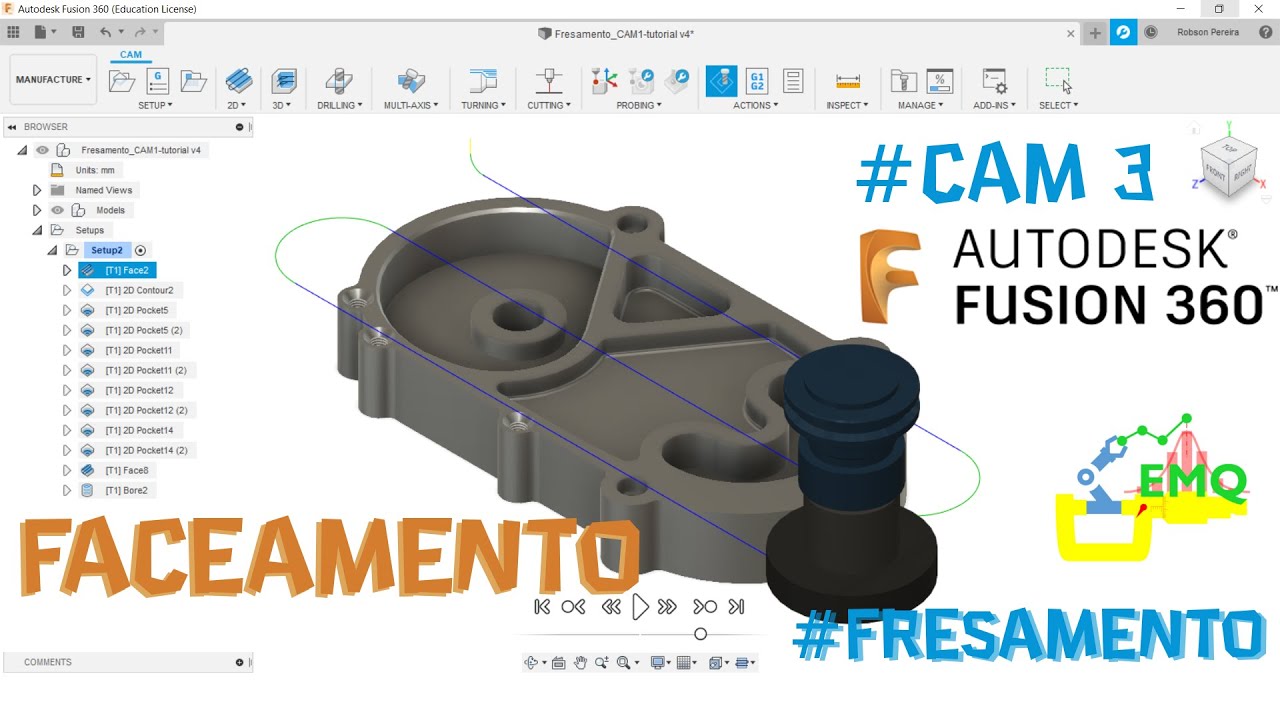Expand the COMMENTS panel plus button

point(239,662)
